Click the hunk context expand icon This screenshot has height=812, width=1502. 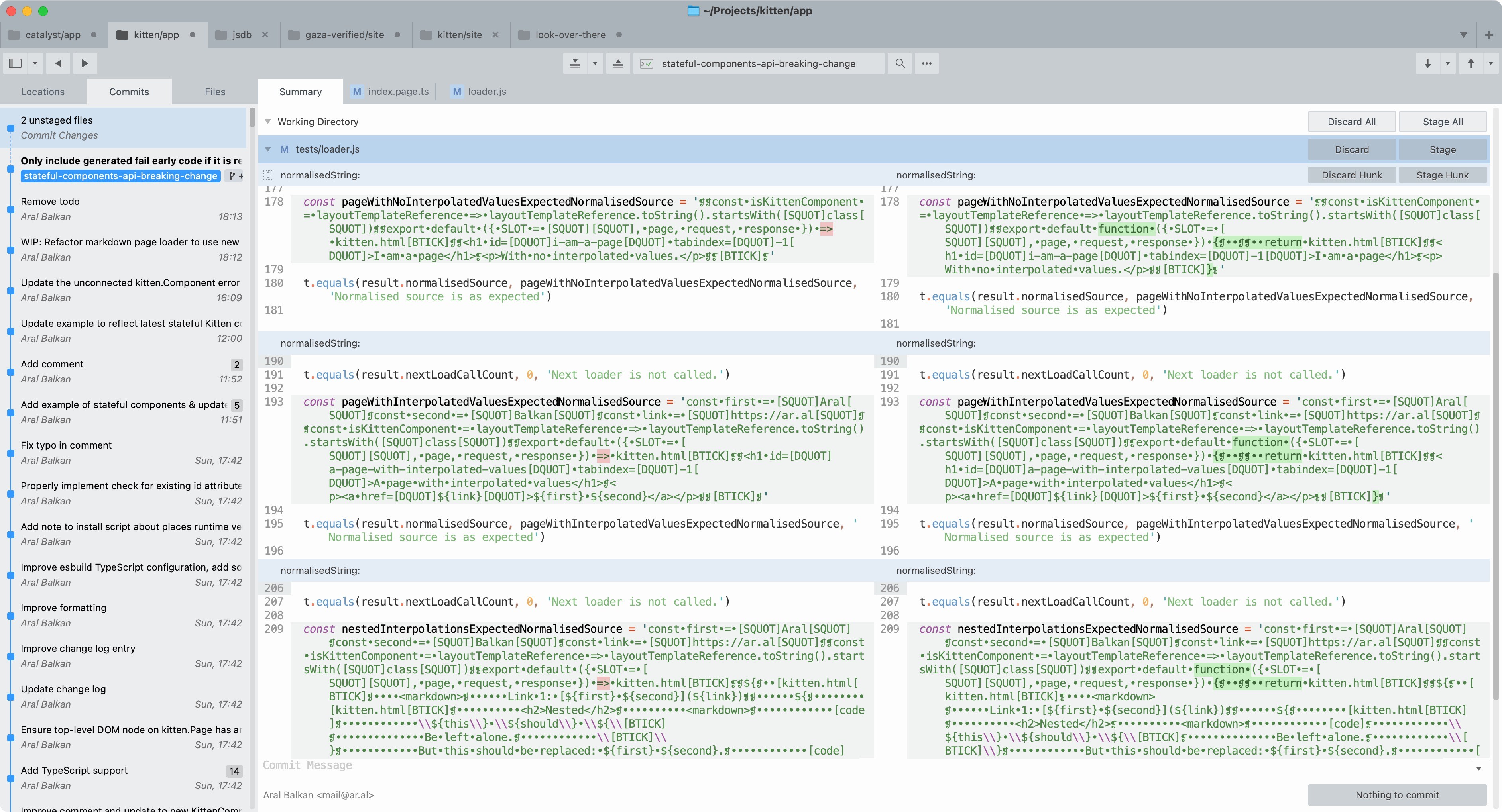click(x=268, y=175)
